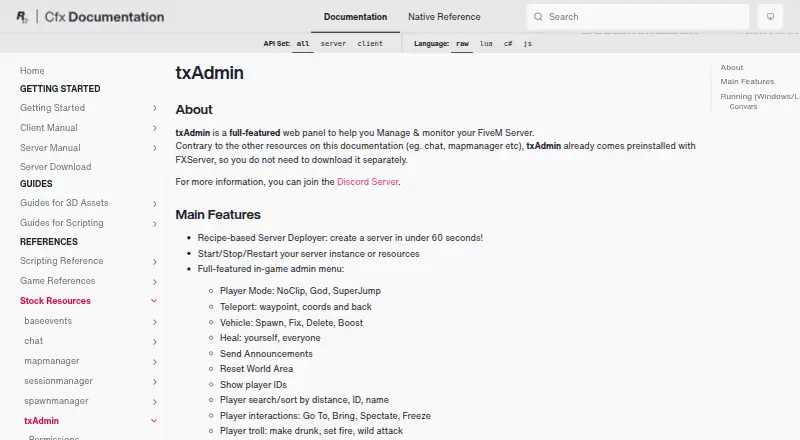The width and height of the screenshot is (800, 440).
Task: Go to Home in sidebar
Action: click(32, 71)
